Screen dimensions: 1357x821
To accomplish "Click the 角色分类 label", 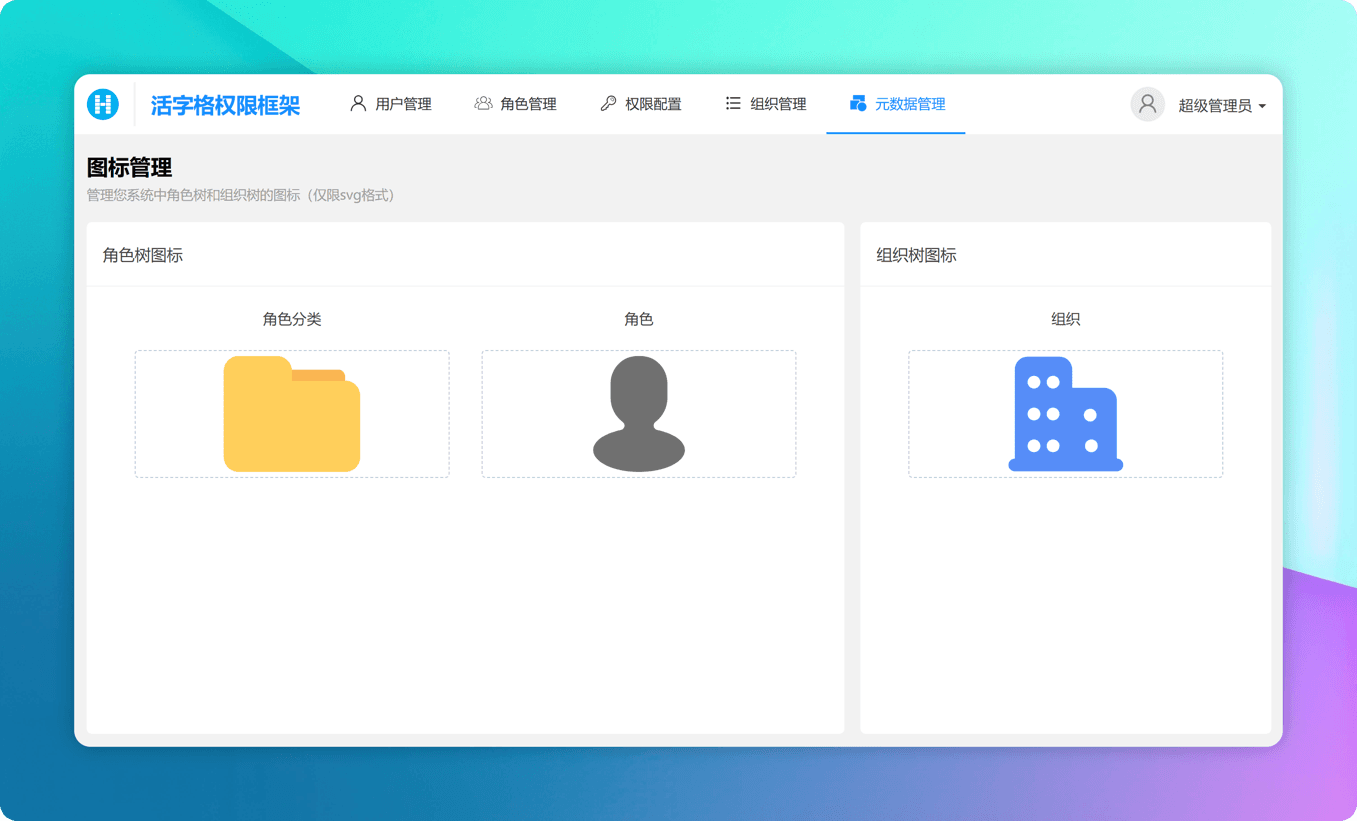I will click(292, 319).
